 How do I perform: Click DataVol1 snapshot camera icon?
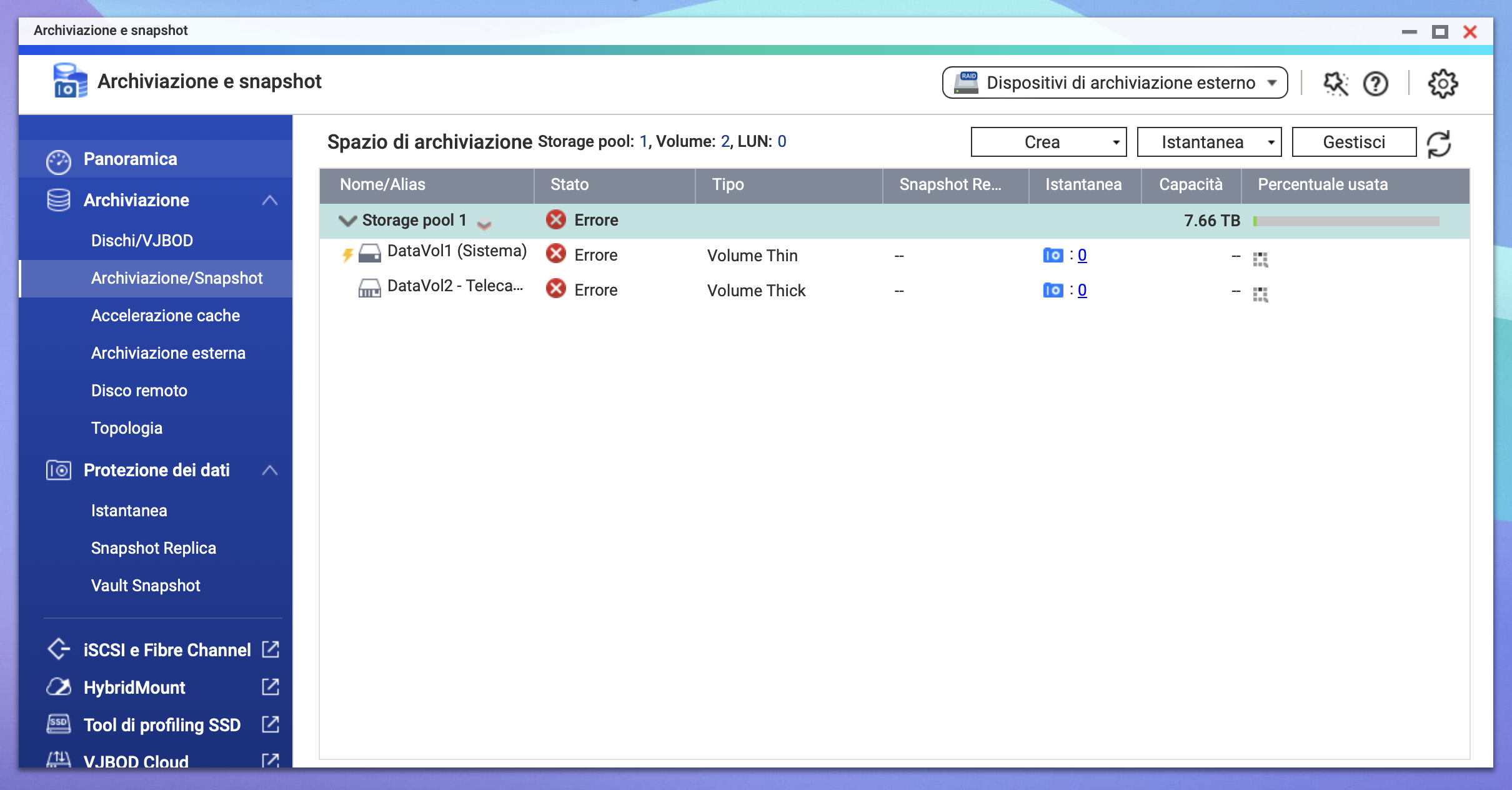(1053, 255)
